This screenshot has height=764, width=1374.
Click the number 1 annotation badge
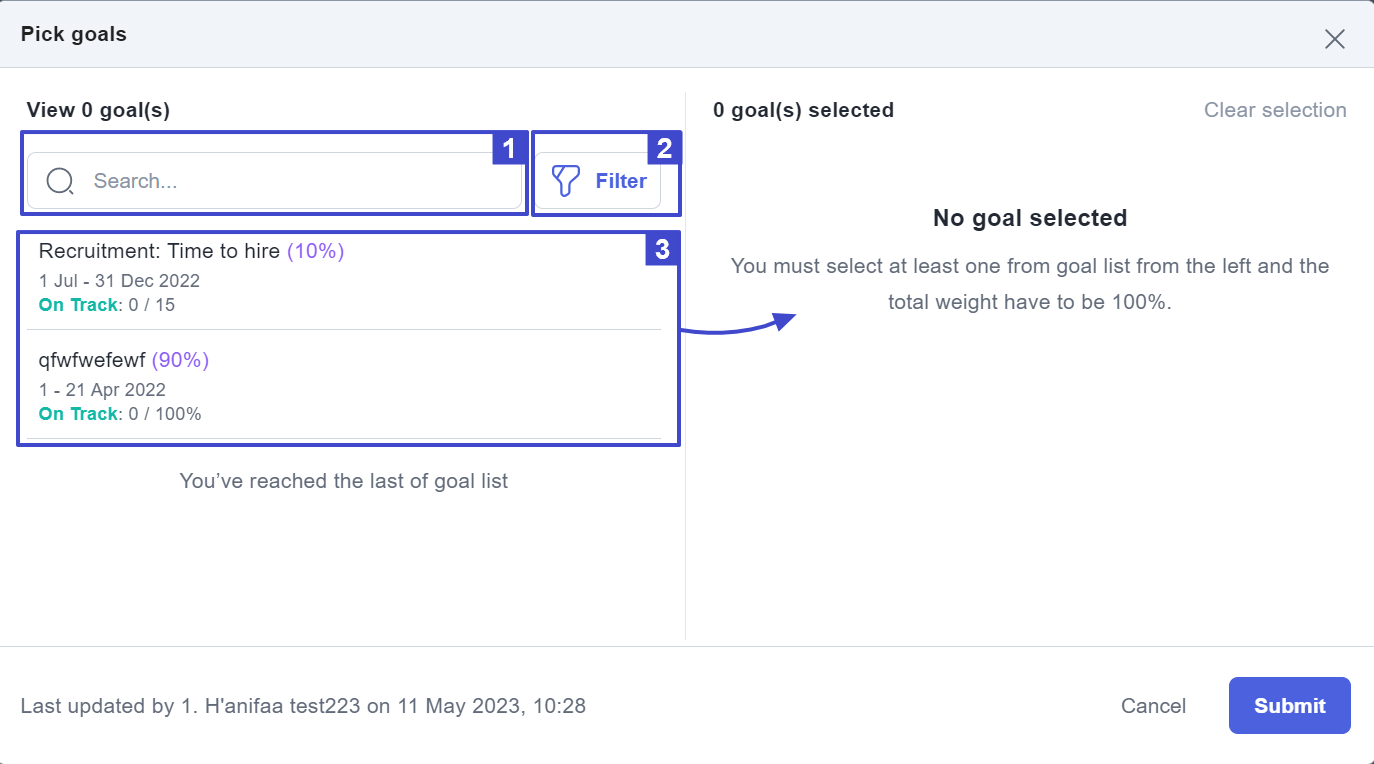tap(508, 149)
